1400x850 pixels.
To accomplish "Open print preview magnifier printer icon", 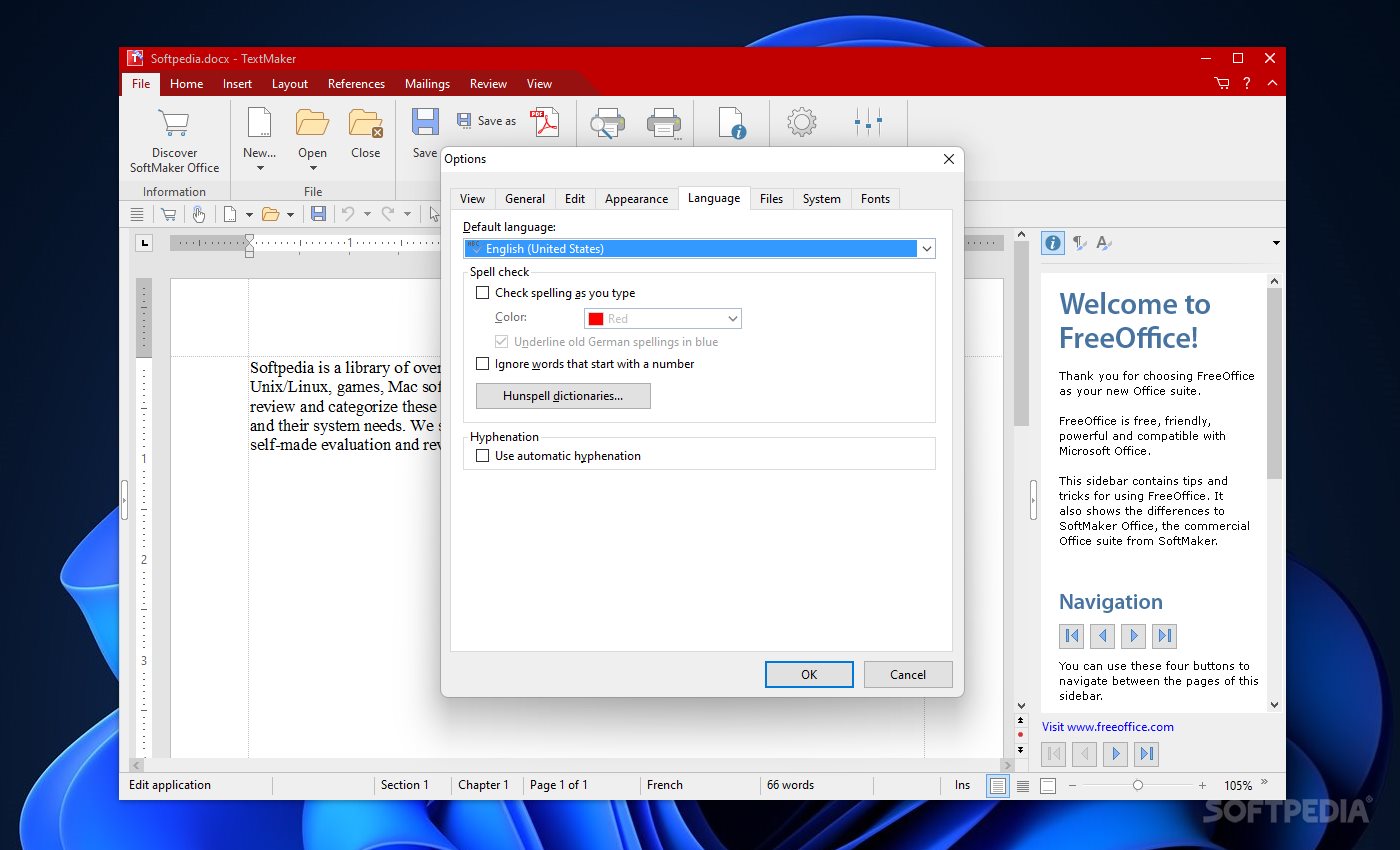I will click(x=607, y=124).
